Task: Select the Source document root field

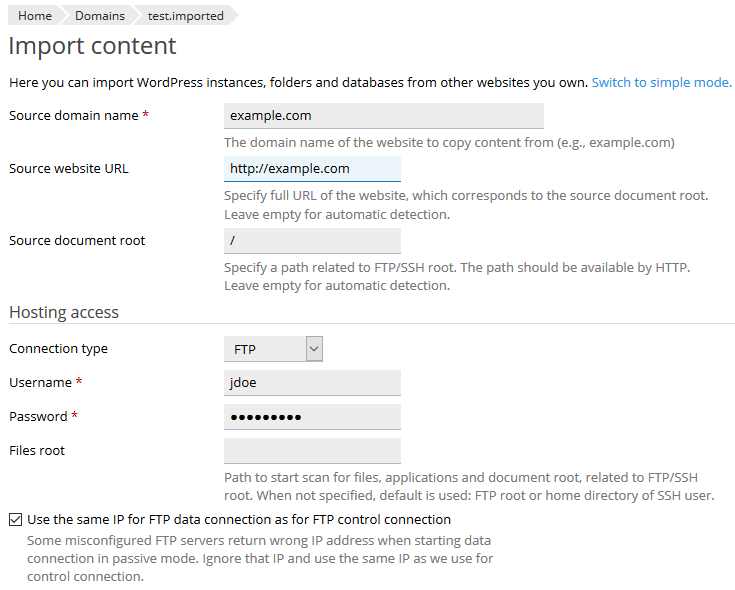Action: 312,241
